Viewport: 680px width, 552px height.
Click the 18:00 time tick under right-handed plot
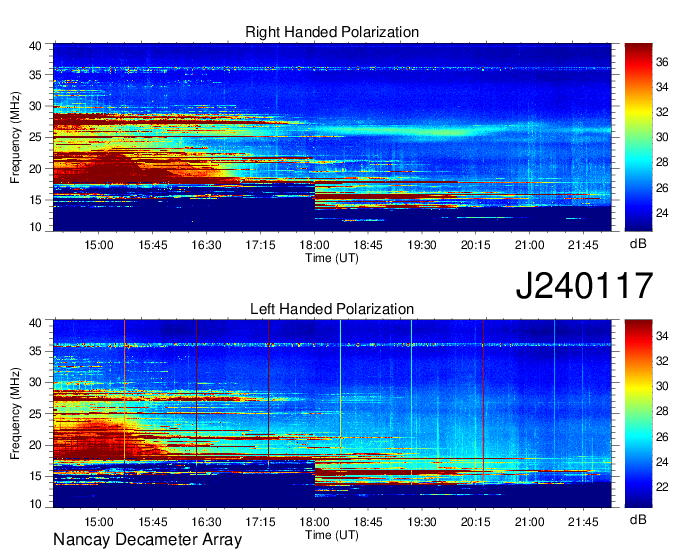(314, 245)
